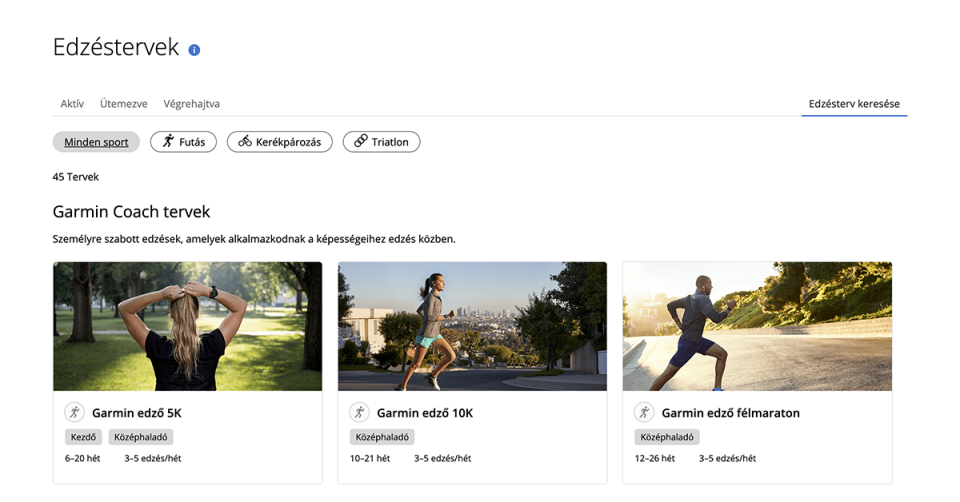This screenshot has width=960, height=502.
Task: Click the Garmin edző félmaraton title
Action: [730, 413]
